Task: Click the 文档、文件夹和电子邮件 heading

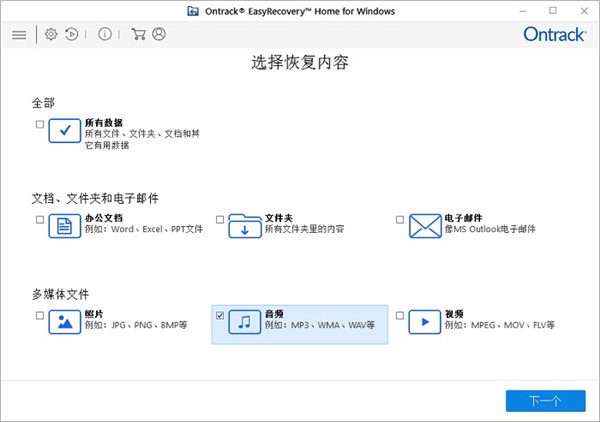Action: [x=95, y=198]
